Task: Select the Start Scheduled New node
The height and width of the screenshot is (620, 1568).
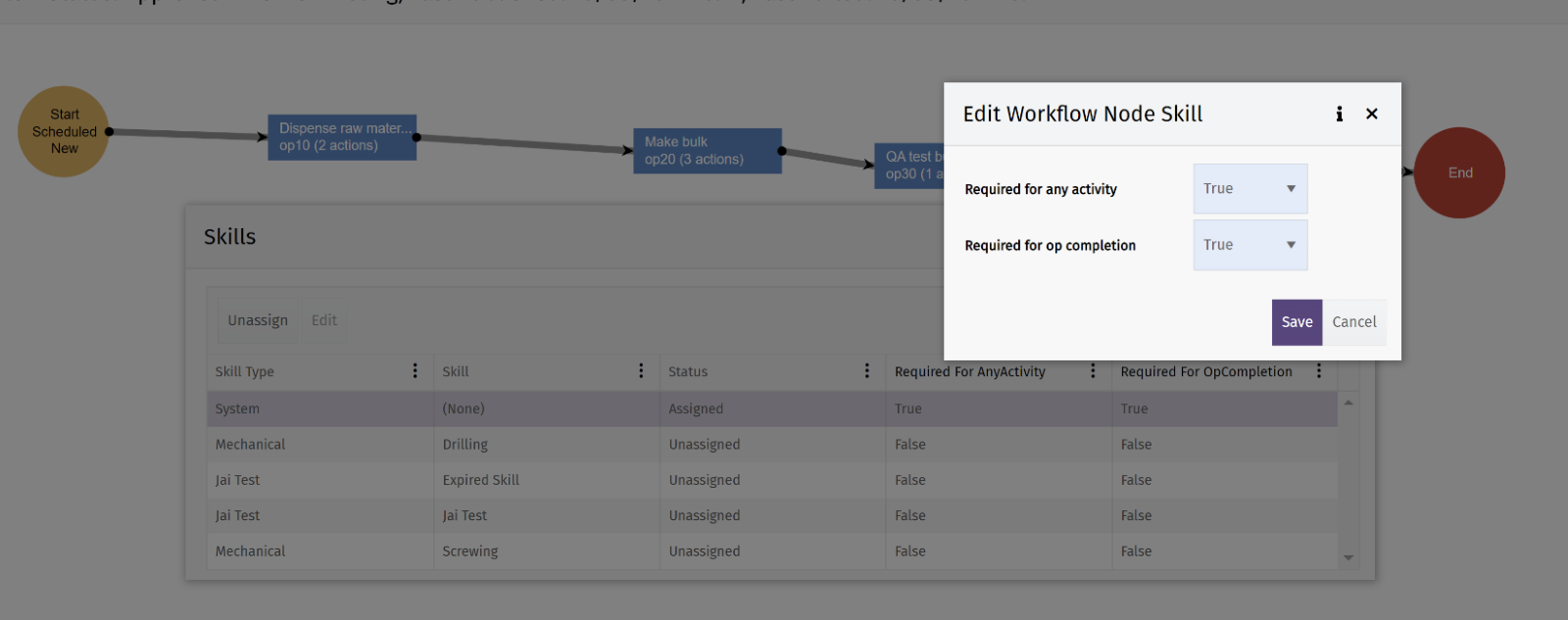Action: point(64,131)
